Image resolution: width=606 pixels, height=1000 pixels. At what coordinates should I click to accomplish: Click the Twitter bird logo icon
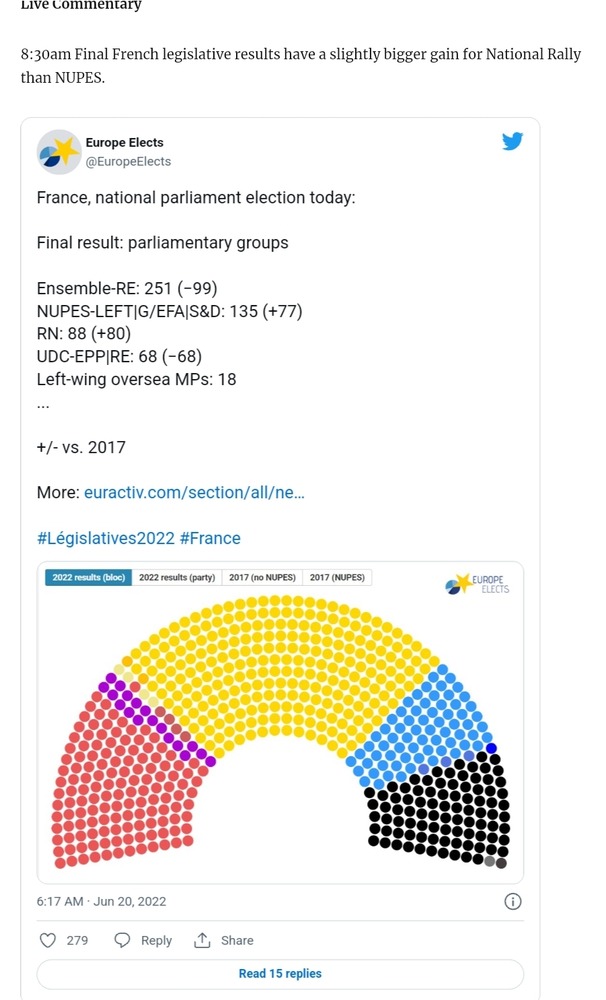[513, 142]
